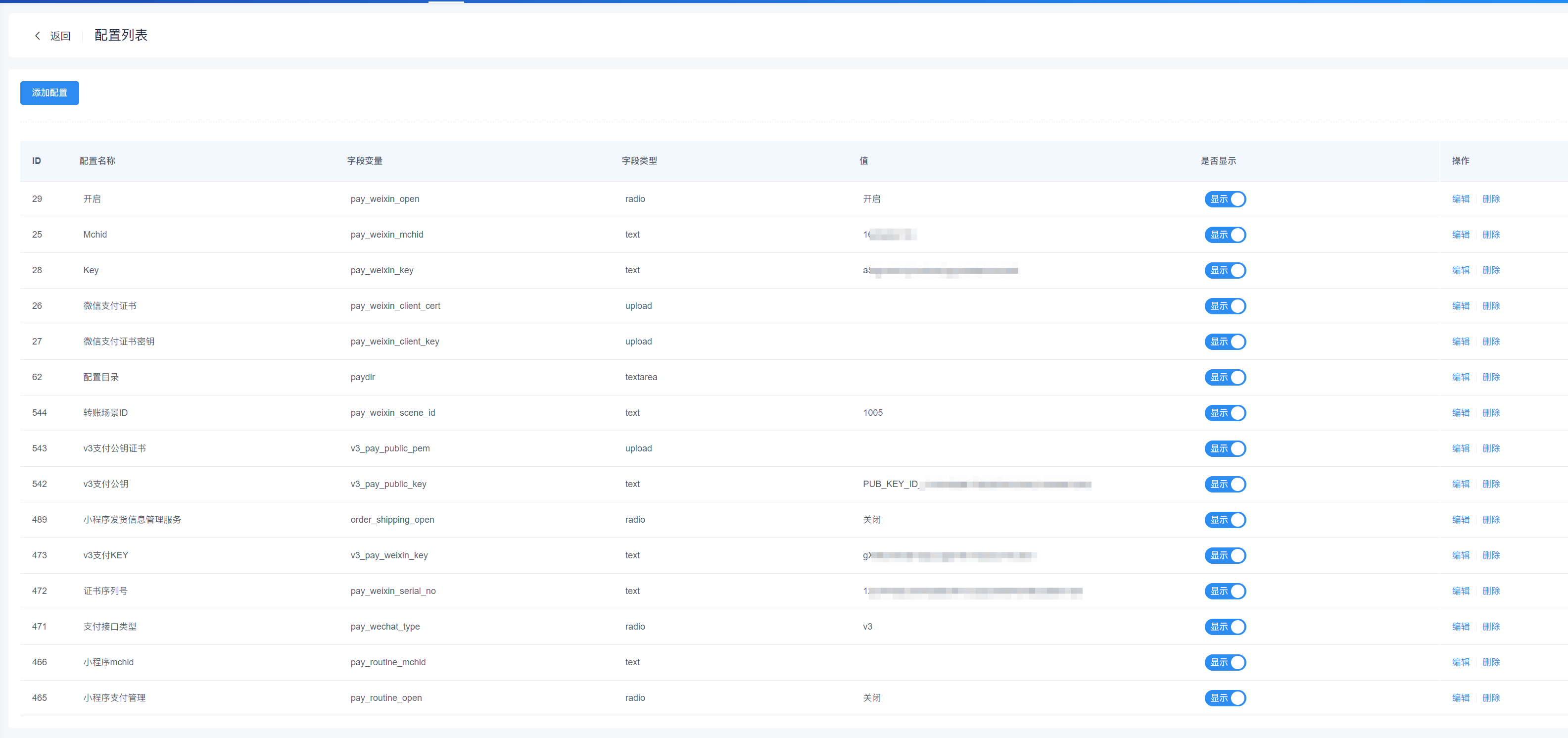This screenshot has height=738, width=1568.
Task: Toggle display switch for v3支付公钥 row
Action: [x=1225, y=484]
